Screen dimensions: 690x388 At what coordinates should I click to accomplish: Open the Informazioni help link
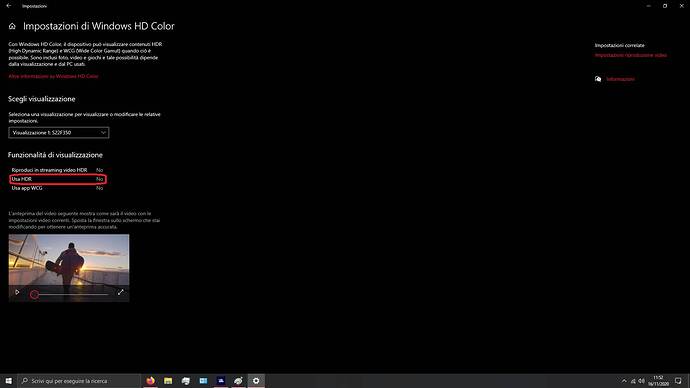[x=620, y=79]
